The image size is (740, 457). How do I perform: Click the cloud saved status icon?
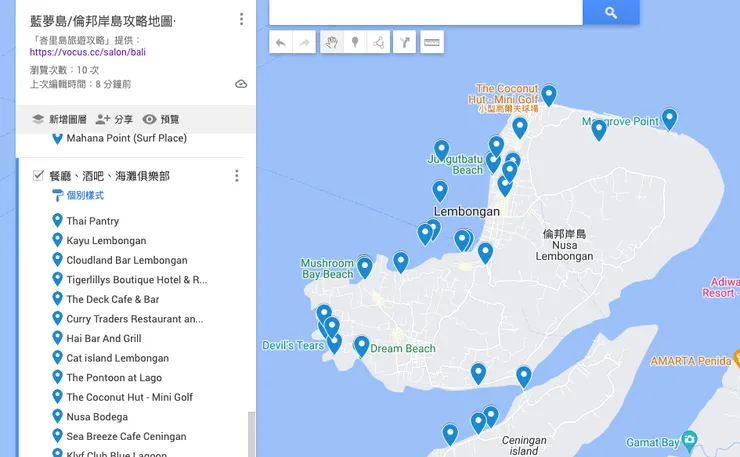241,84
